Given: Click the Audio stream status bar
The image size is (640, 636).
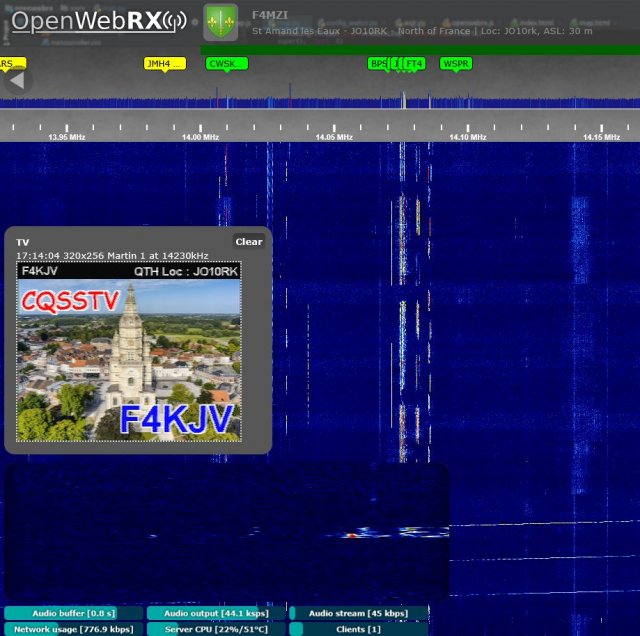Looking at the screenshot, I should (x=358, y=613).
